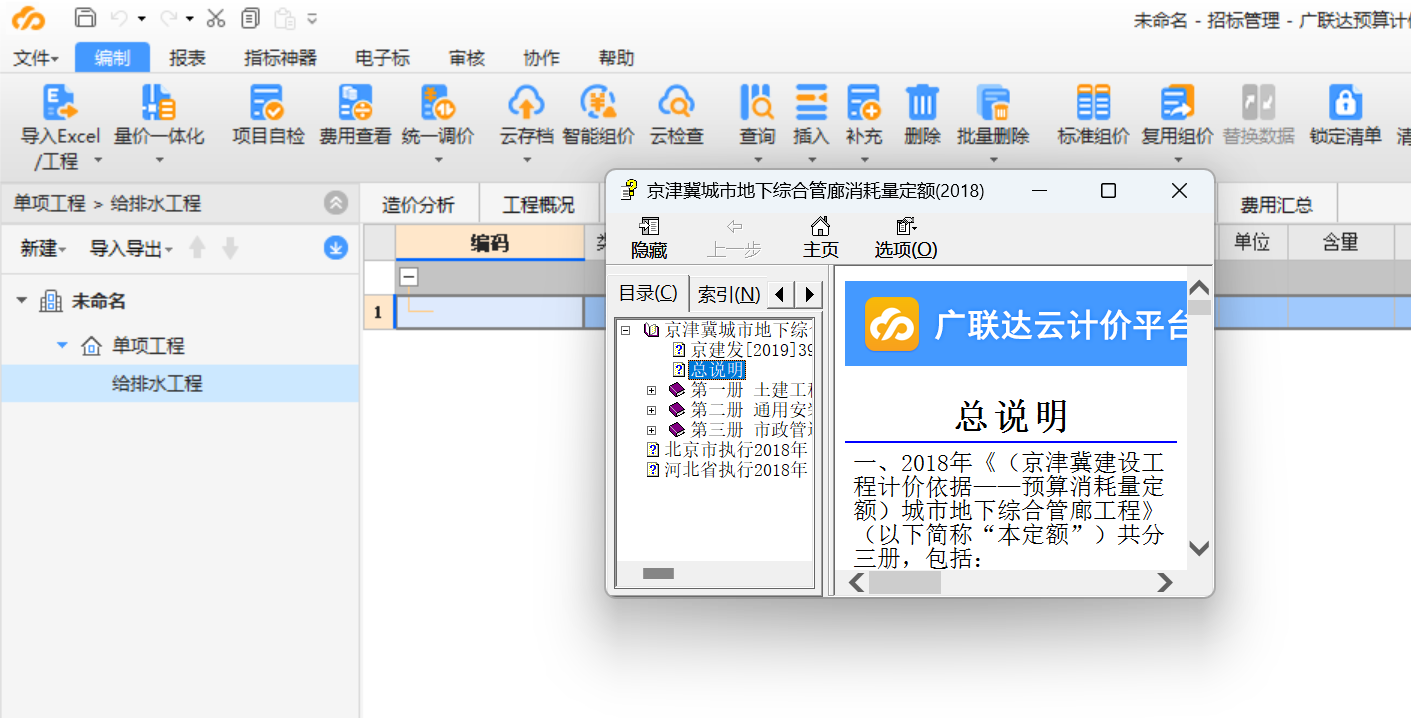Click the 批量删除 icon
The height and width of the screenshot is (718, 1411).
(993, 103)
